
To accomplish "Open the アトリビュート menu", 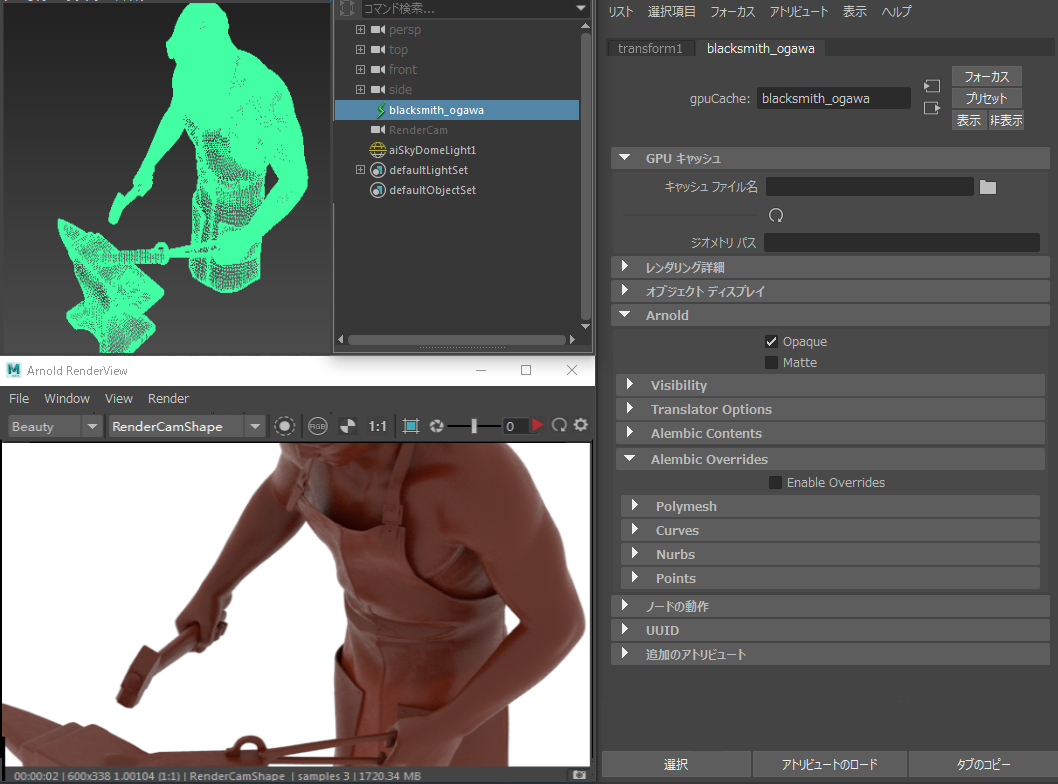I will point(799,11).
